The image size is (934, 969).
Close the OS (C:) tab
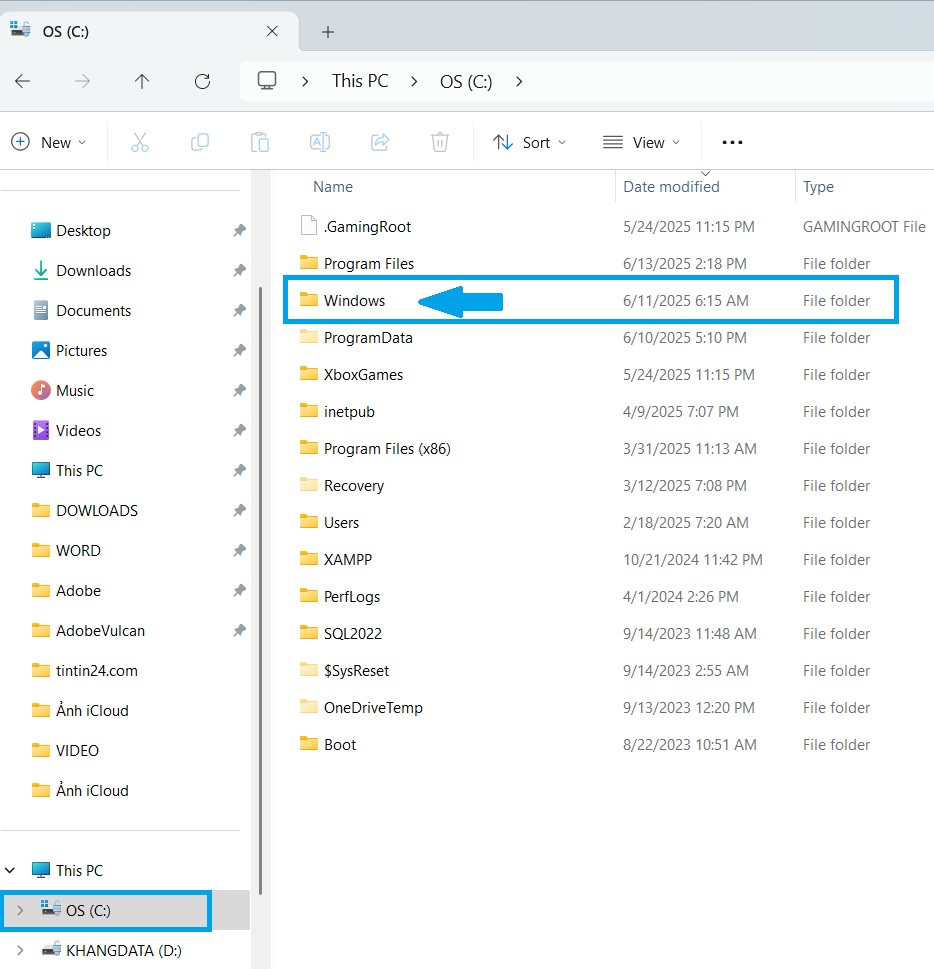272,32
